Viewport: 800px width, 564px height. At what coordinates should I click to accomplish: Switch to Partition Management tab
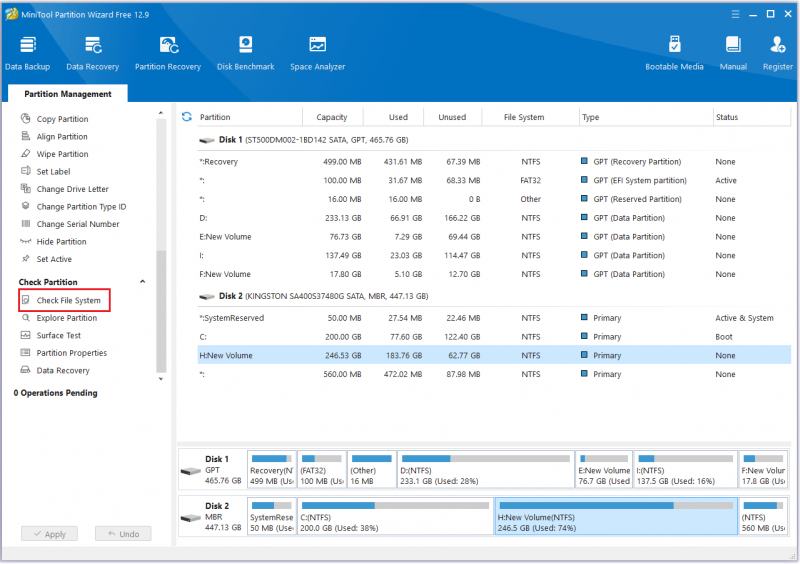68,94
